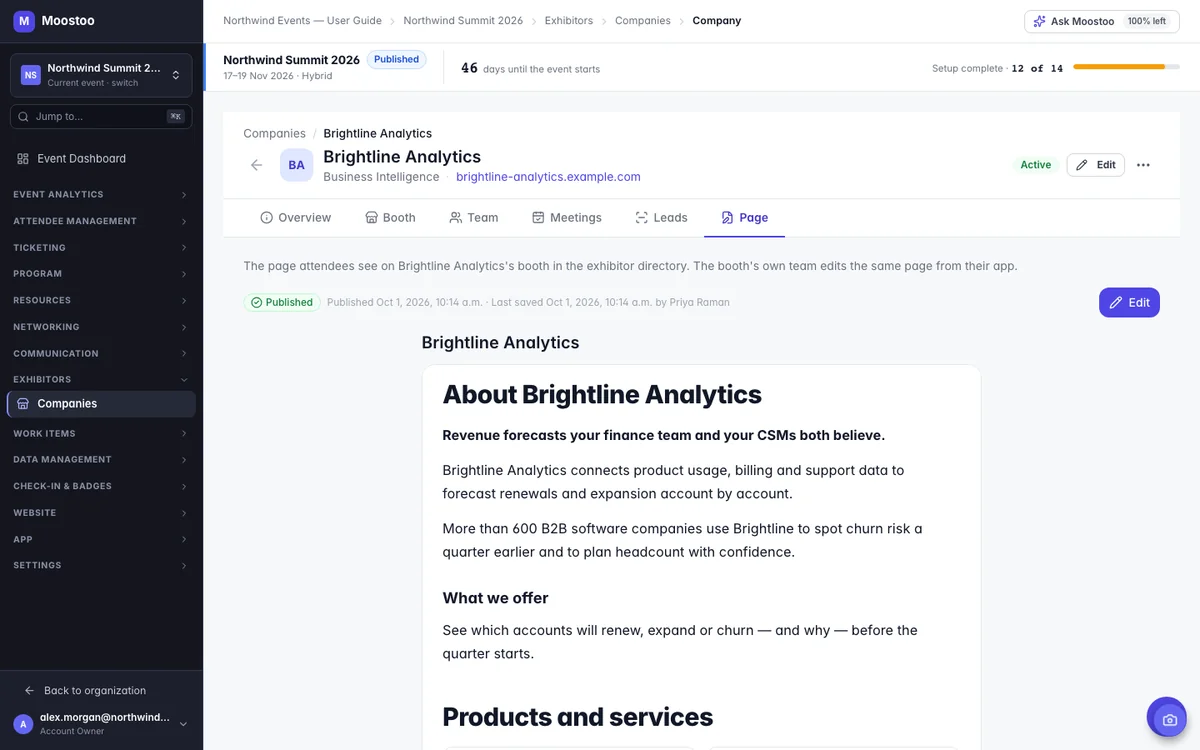This screenshot has height=750, width=1200.
Task: Select the Page tab
Action: (745, 218)
